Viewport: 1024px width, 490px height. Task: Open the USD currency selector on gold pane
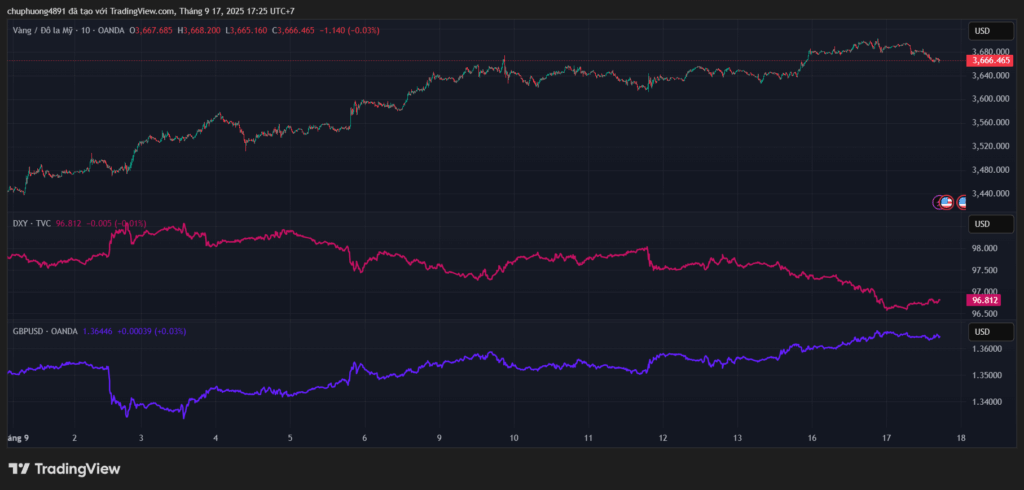(x=982, y=30)
